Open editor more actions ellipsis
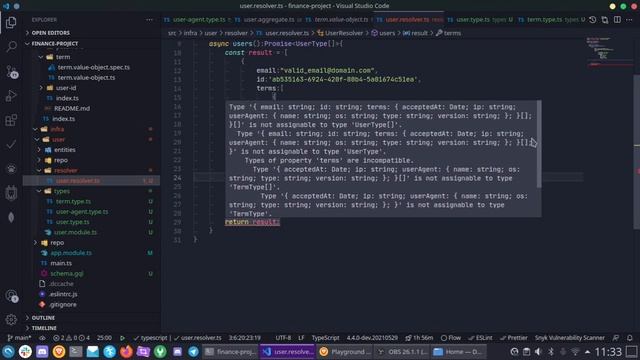 point(629,20)
